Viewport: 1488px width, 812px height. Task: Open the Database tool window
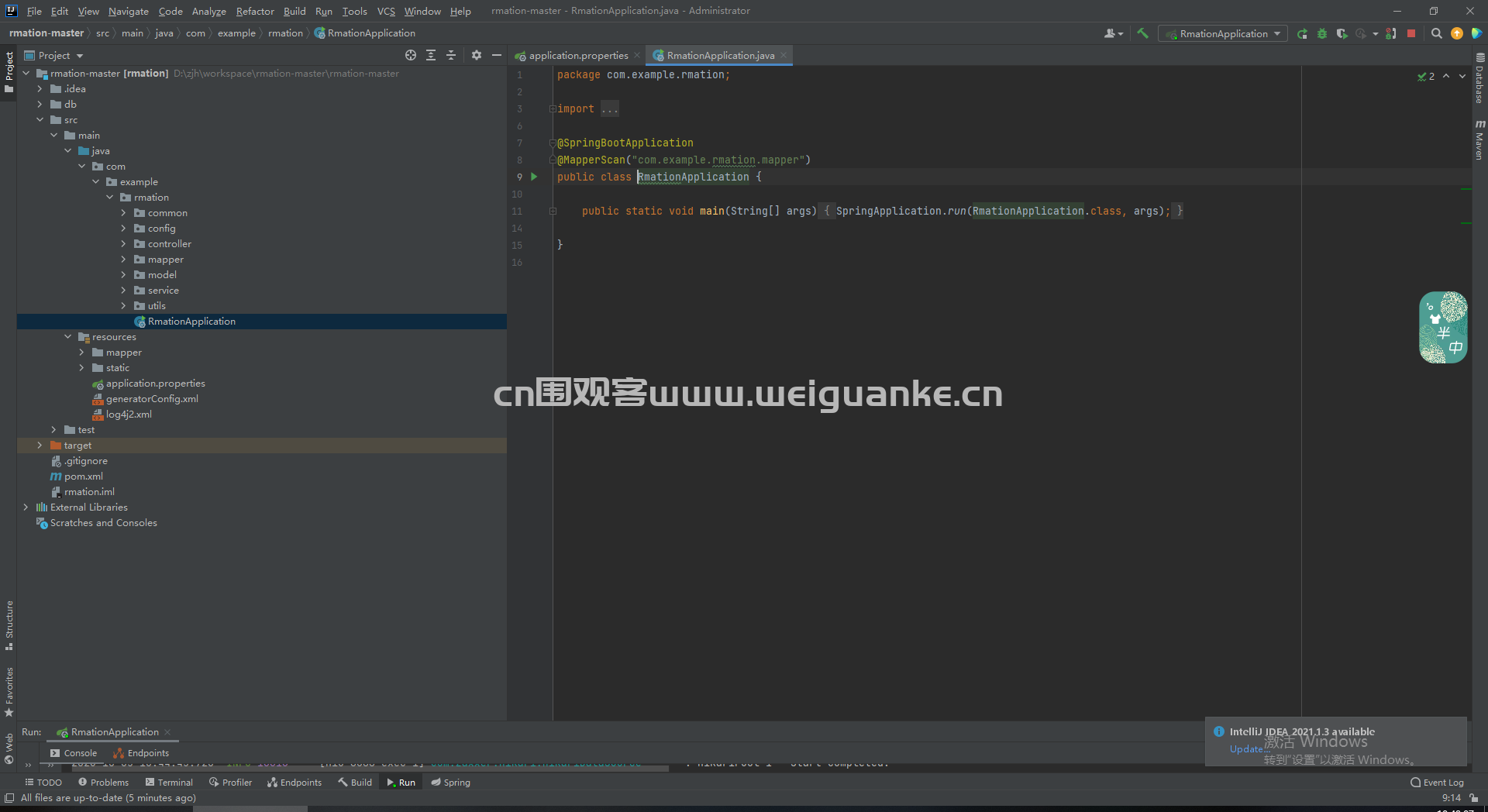1479,77
